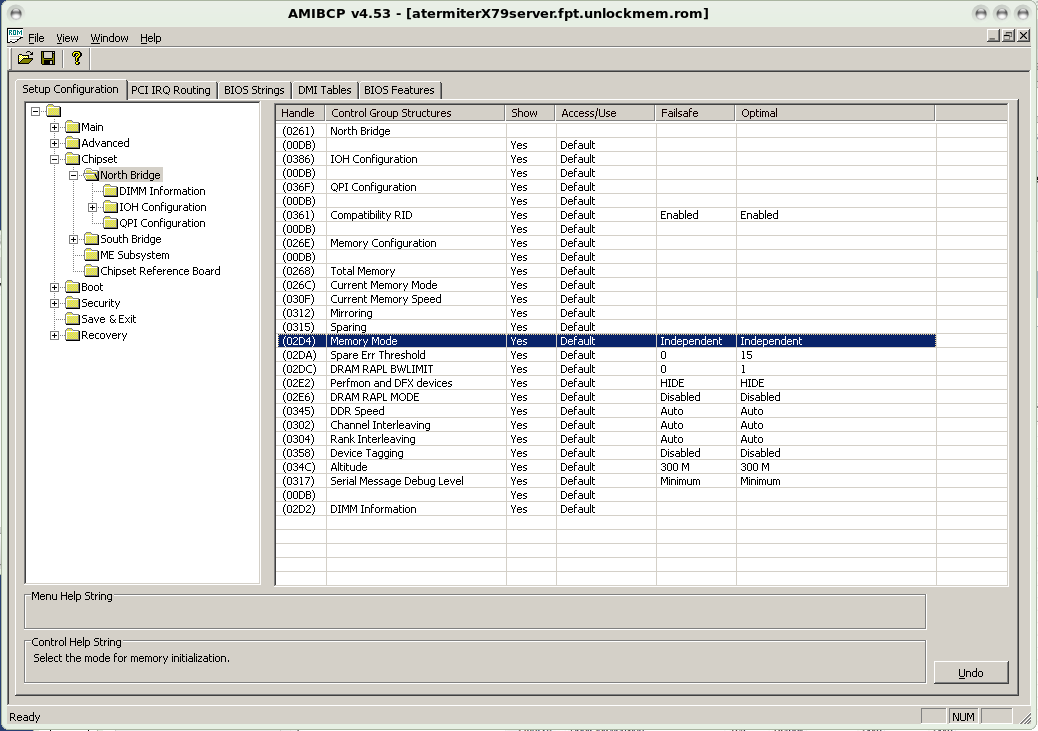Expand the Security tree node
Screen dimensions: 1038x731
(x=54, y=303)
